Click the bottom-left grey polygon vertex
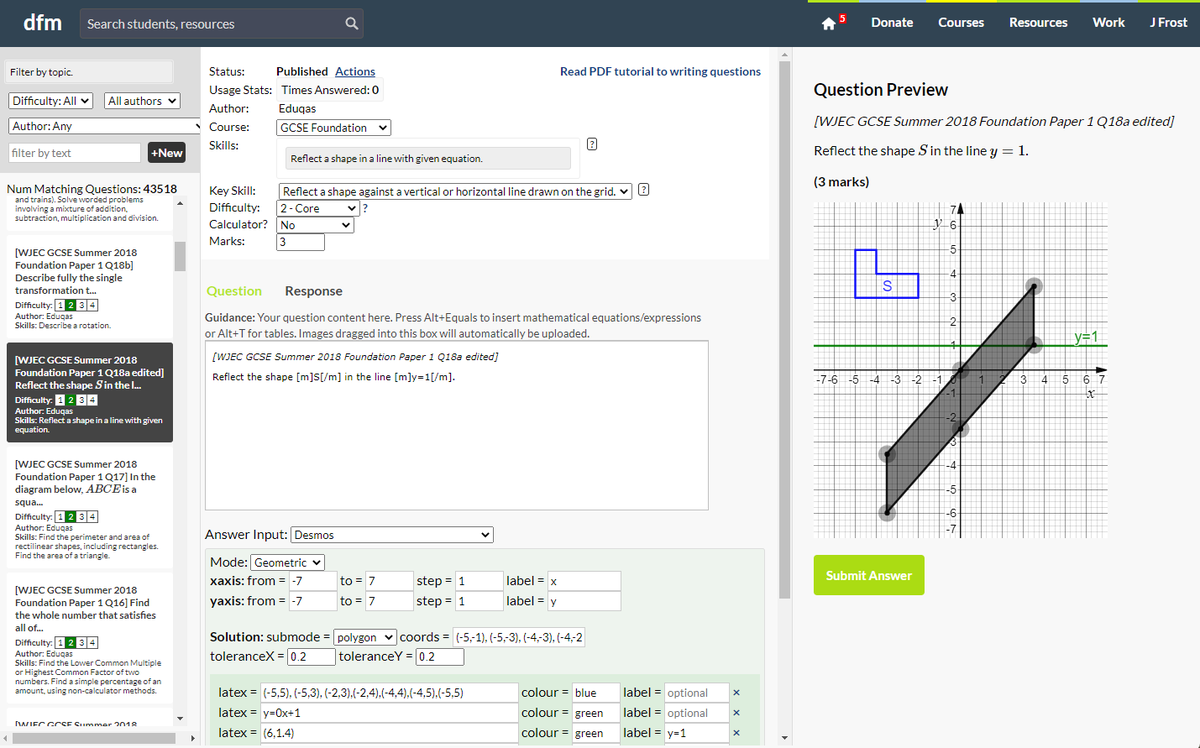Viewport: 1200px width, 748px height. 887,511
